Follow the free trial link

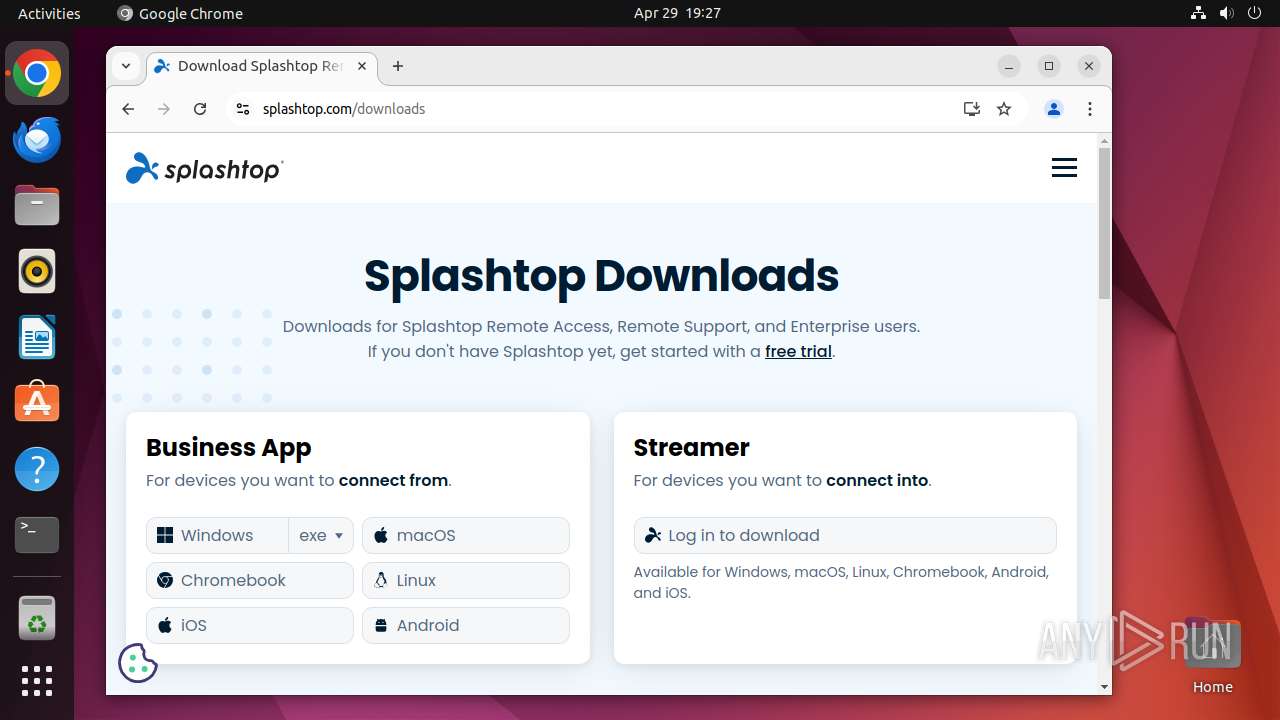[x=798, y=351]
